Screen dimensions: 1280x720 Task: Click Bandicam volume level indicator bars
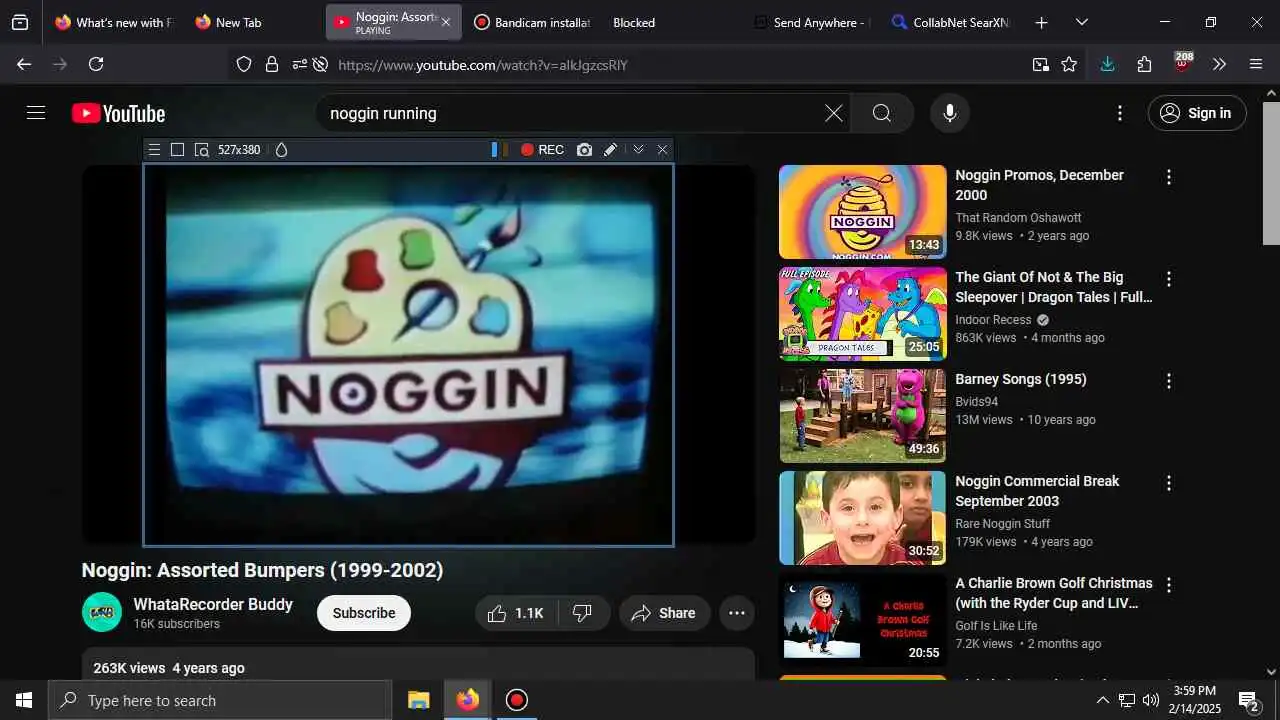tap(498, 150)
